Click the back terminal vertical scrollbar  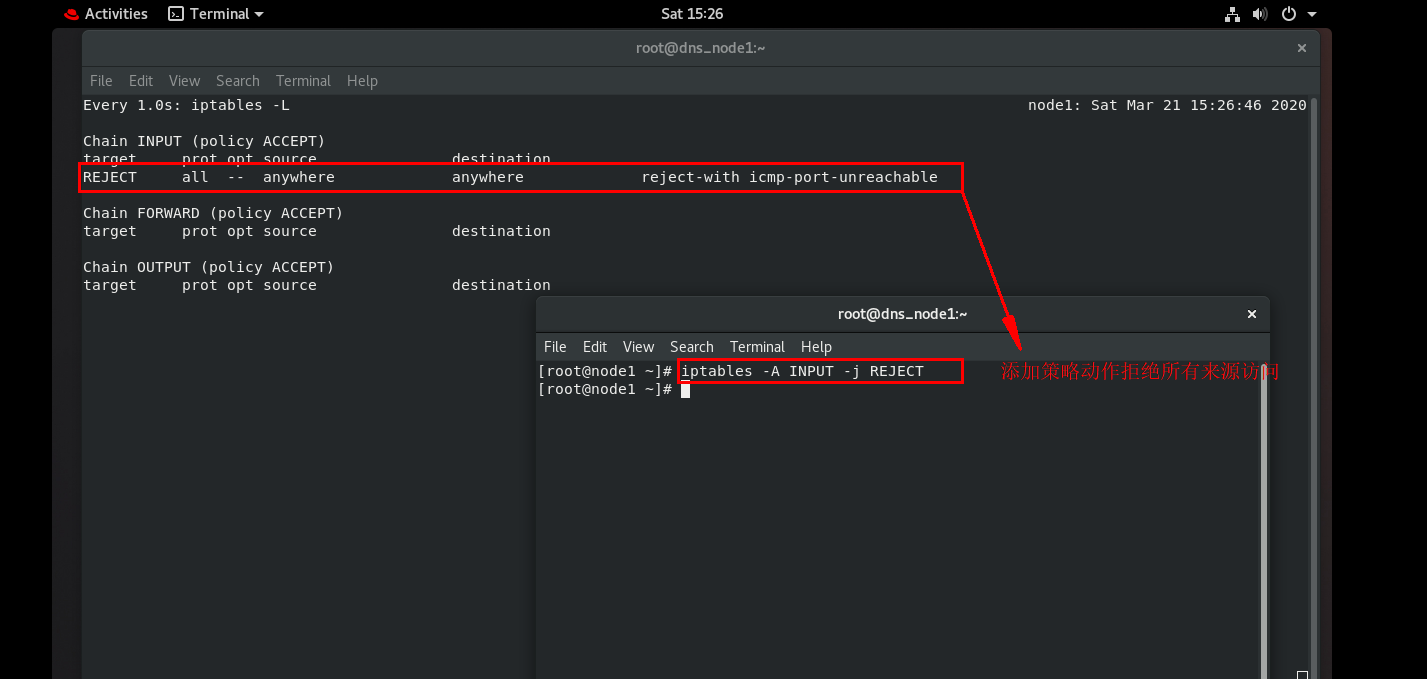[1315, 390]
